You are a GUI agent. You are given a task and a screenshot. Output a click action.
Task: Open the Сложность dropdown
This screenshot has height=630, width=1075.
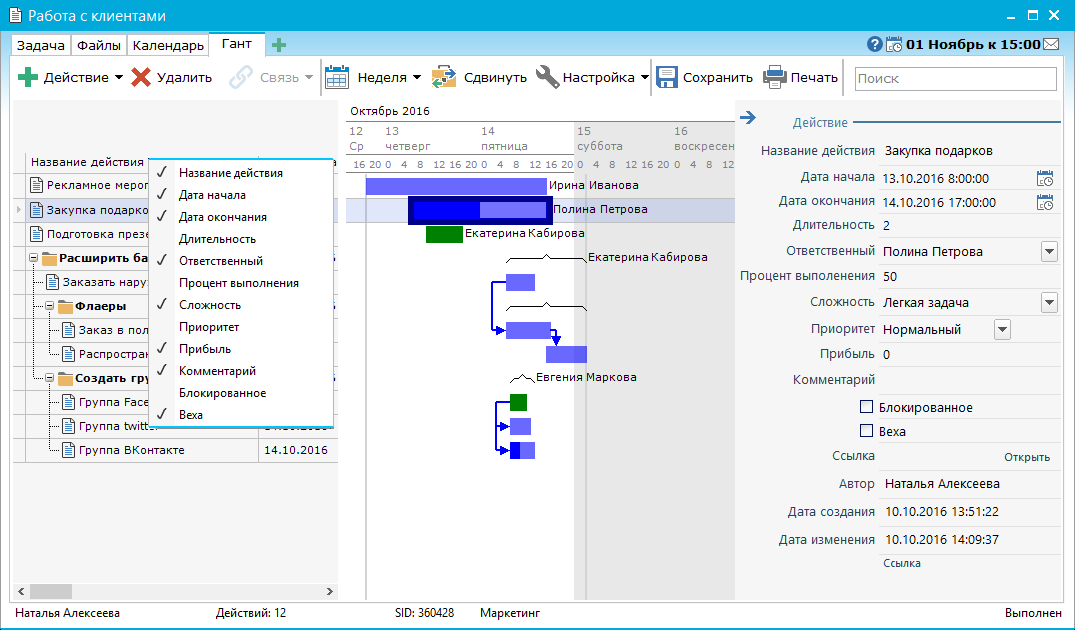[1049, 302]
